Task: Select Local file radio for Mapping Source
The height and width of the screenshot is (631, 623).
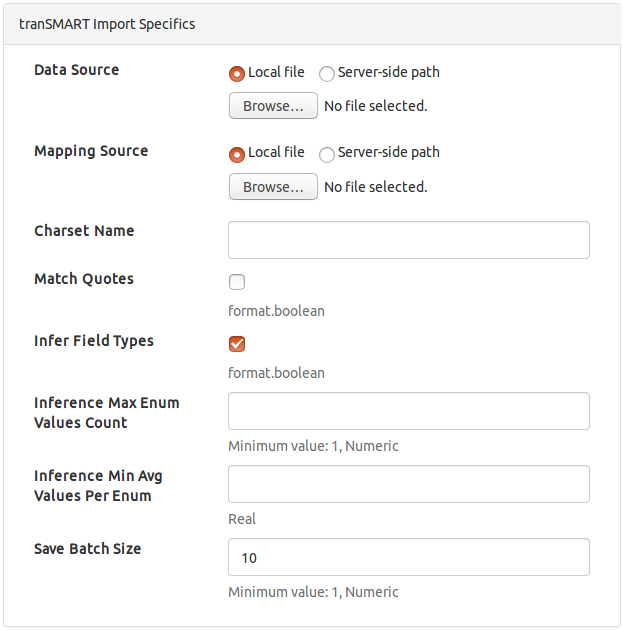Action: [237, 154]
